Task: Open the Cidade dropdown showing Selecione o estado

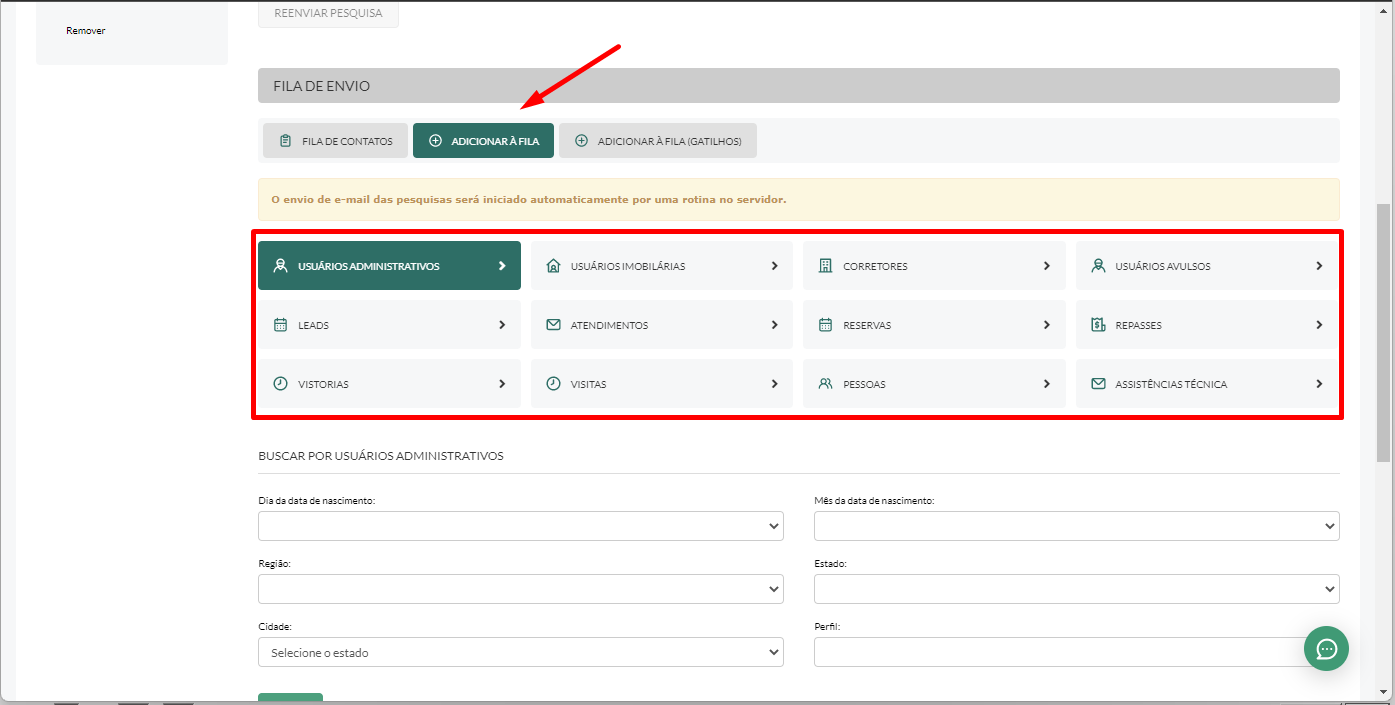Action: pos(521,652)
